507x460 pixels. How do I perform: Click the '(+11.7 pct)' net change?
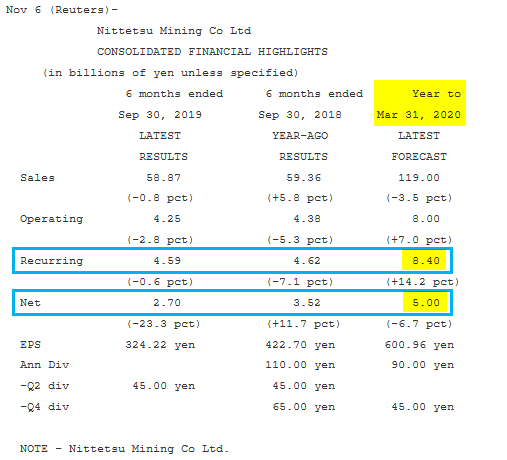303,324
